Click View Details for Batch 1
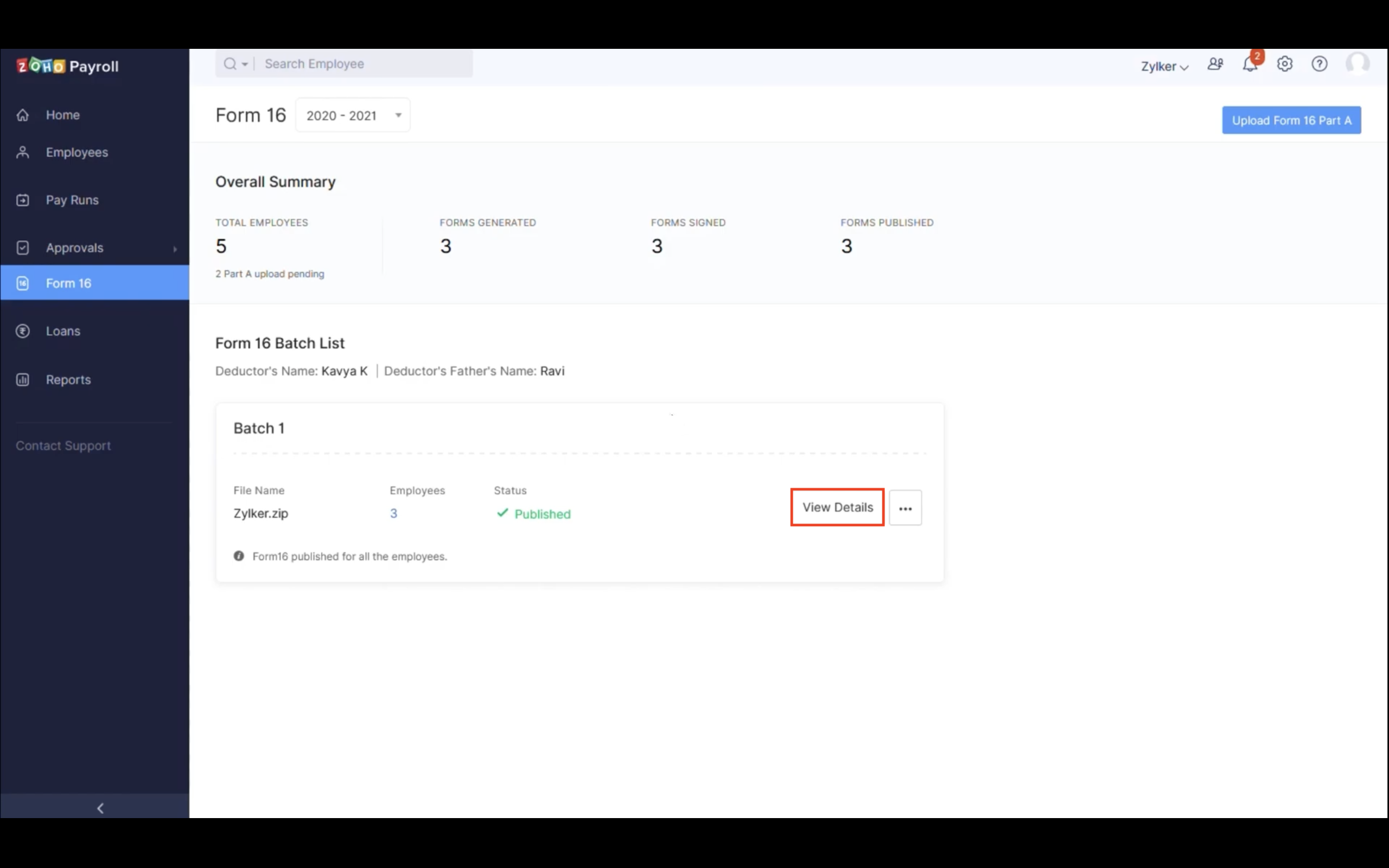The width and height of the screenshot is (1389, 868). tap(838, 507)
